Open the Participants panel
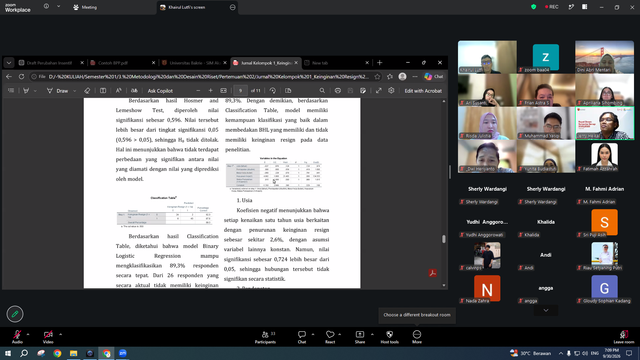The image size is (640, 360). click(x=265, y=337)
